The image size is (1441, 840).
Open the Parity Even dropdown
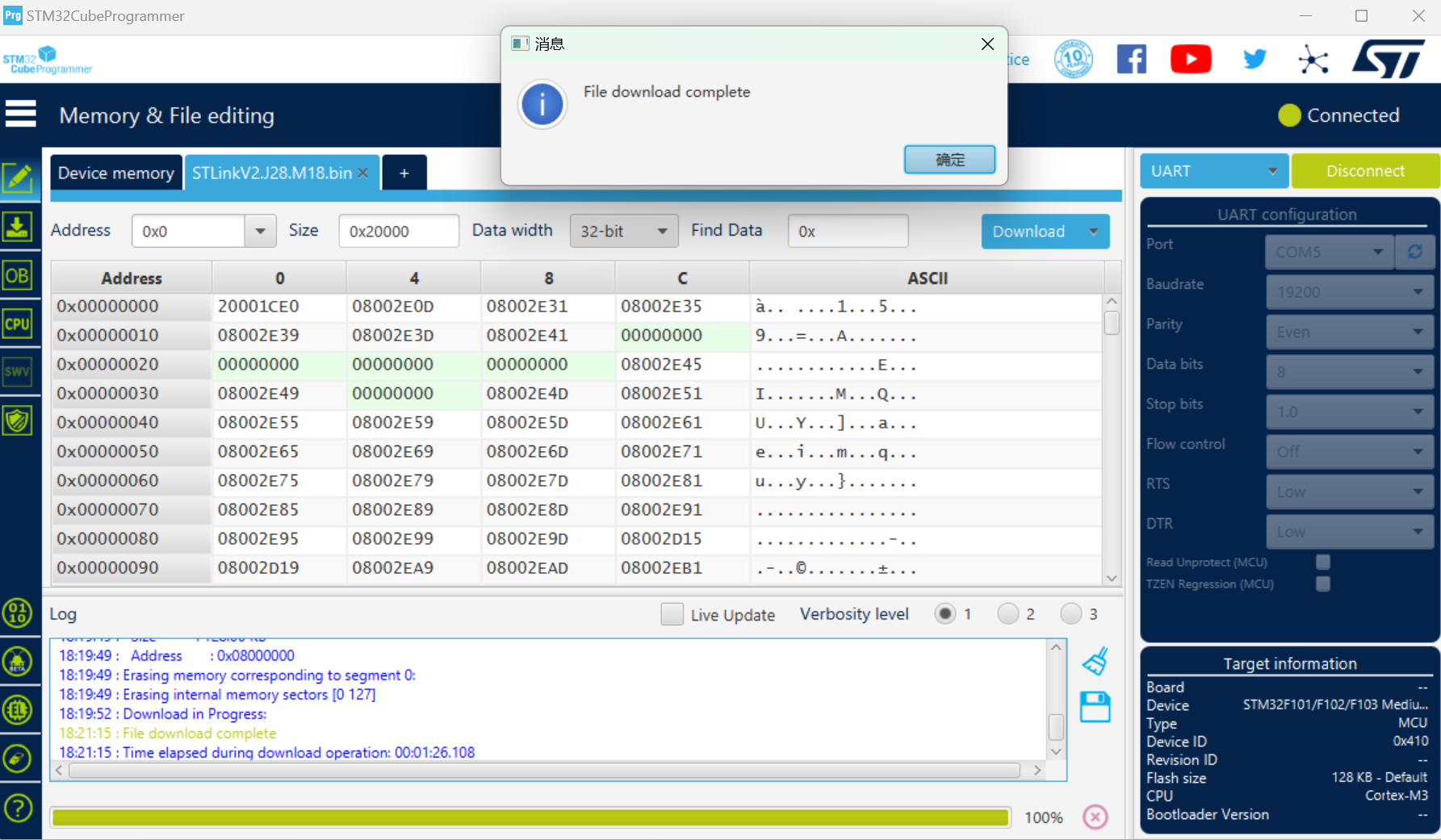coord(1349,332)
